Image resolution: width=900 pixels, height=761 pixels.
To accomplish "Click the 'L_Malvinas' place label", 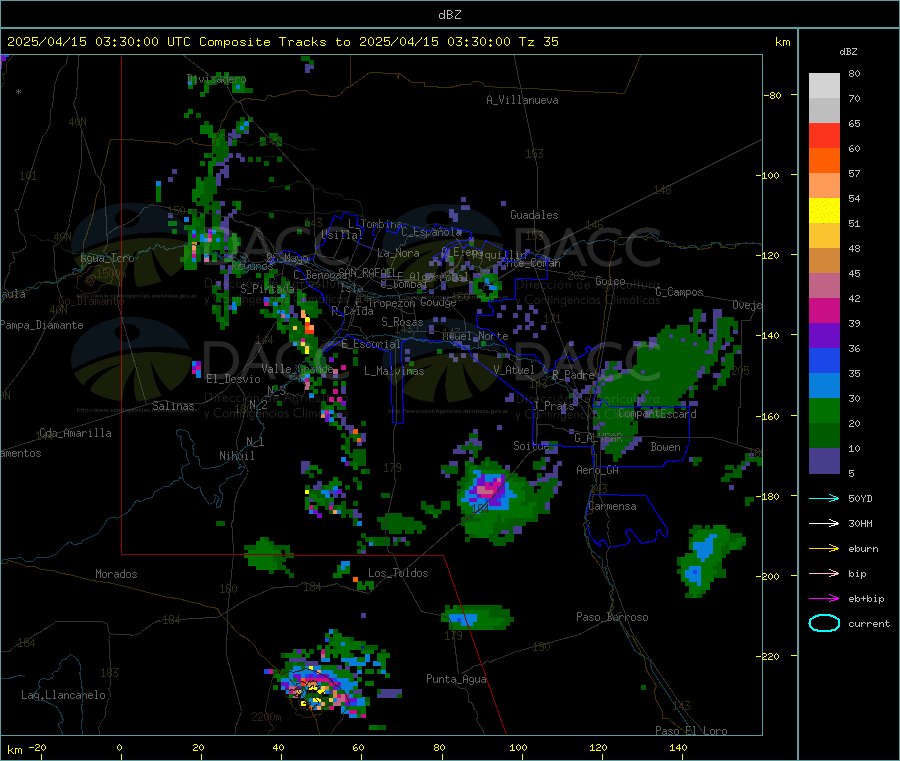I will point(394,371).
